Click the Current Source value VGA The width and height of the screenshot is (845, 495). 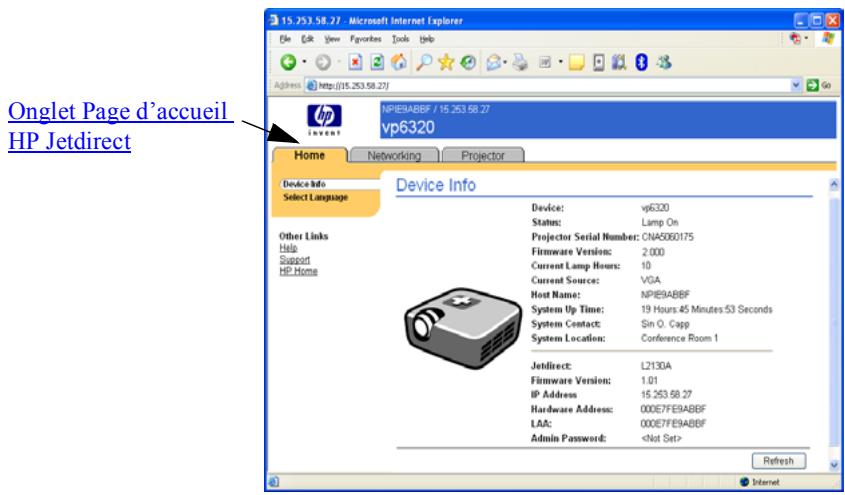[650, 280]
